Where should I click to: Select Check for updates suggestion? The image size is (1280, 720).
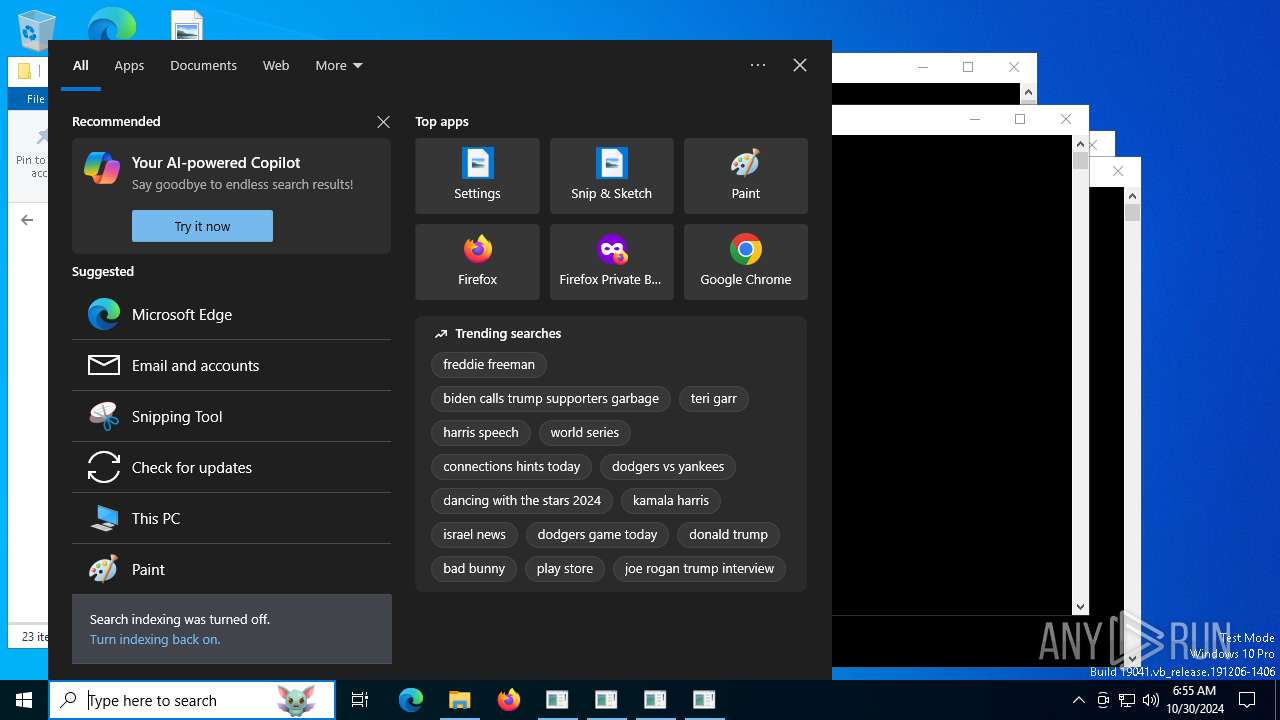tap(231, 467)
